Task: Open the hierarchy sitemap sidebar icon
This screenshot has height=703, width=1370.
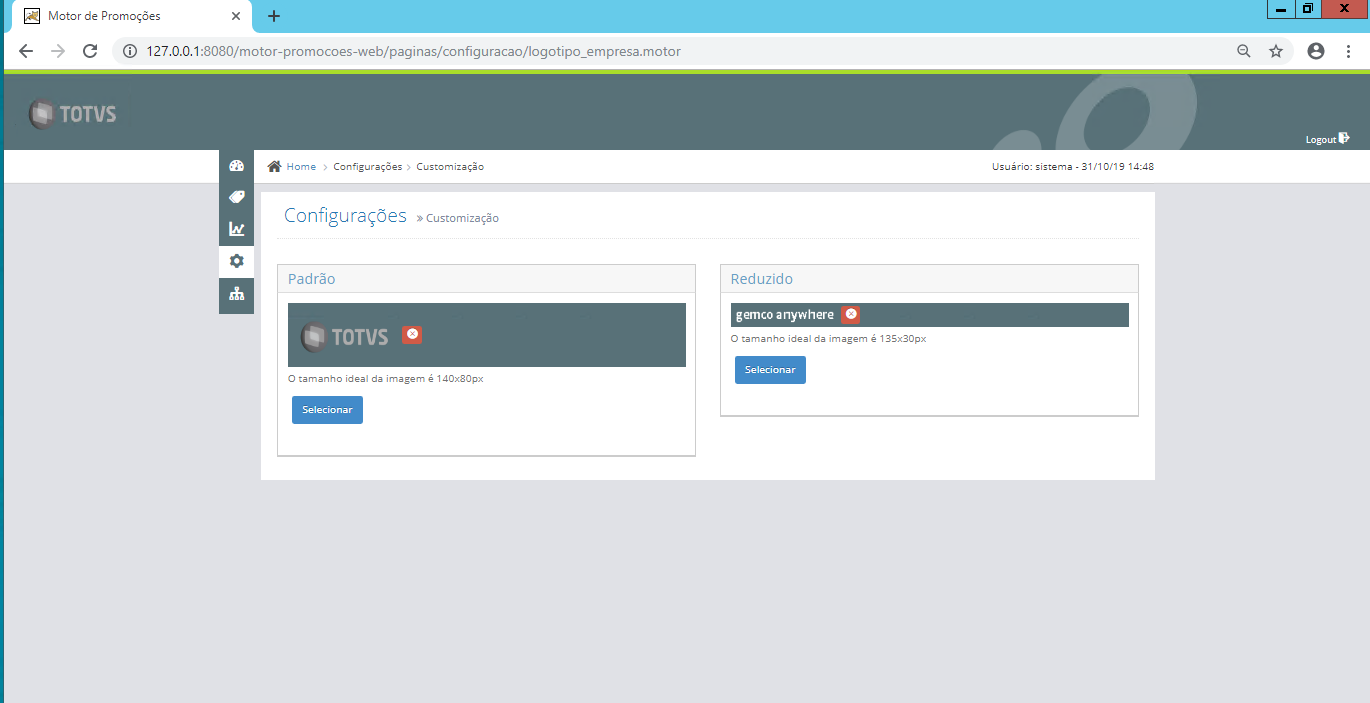Action: coord(236,294)
